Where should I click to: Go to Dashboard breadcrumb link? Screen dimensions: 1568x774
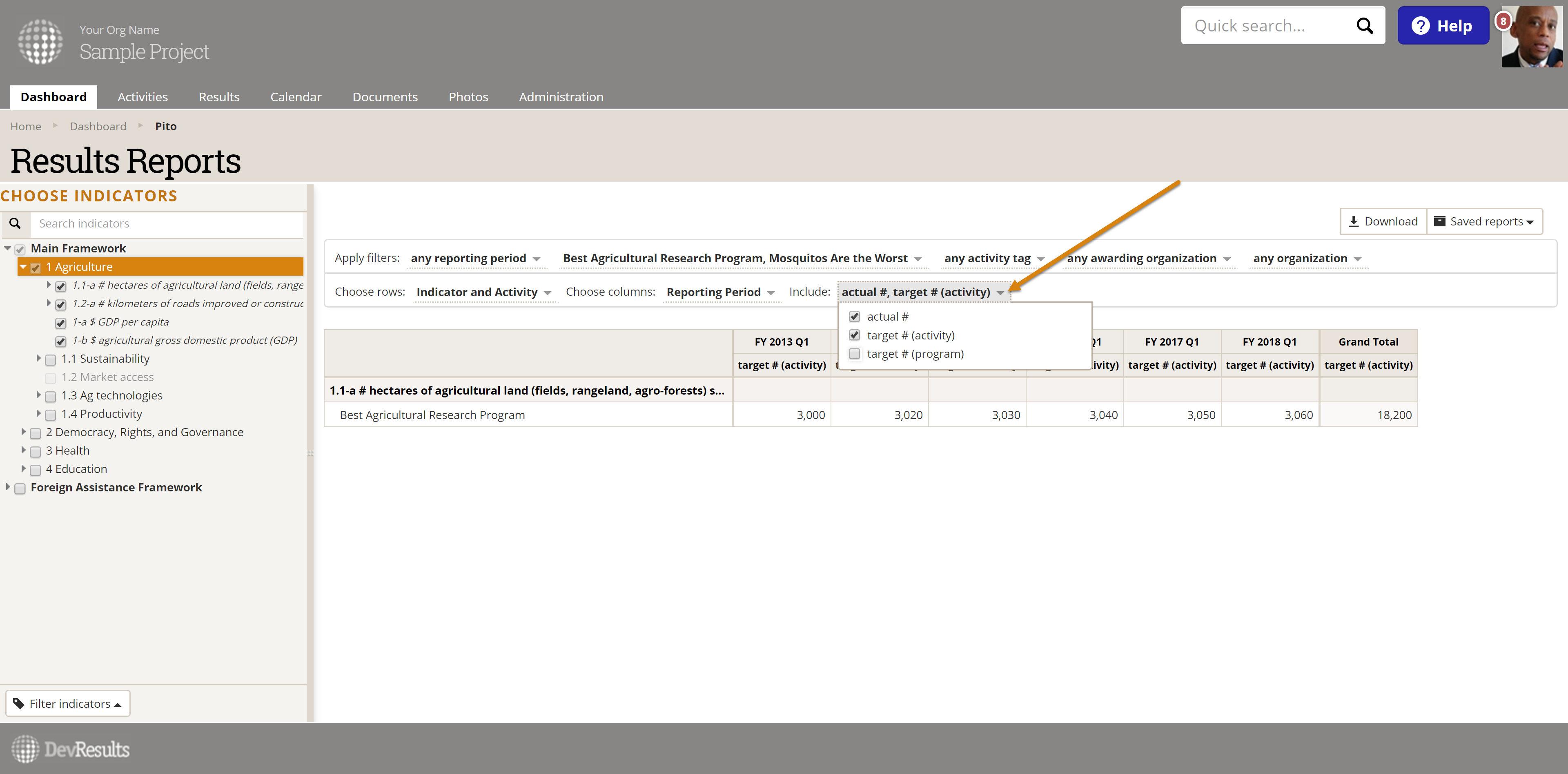[x=98, y=126]
